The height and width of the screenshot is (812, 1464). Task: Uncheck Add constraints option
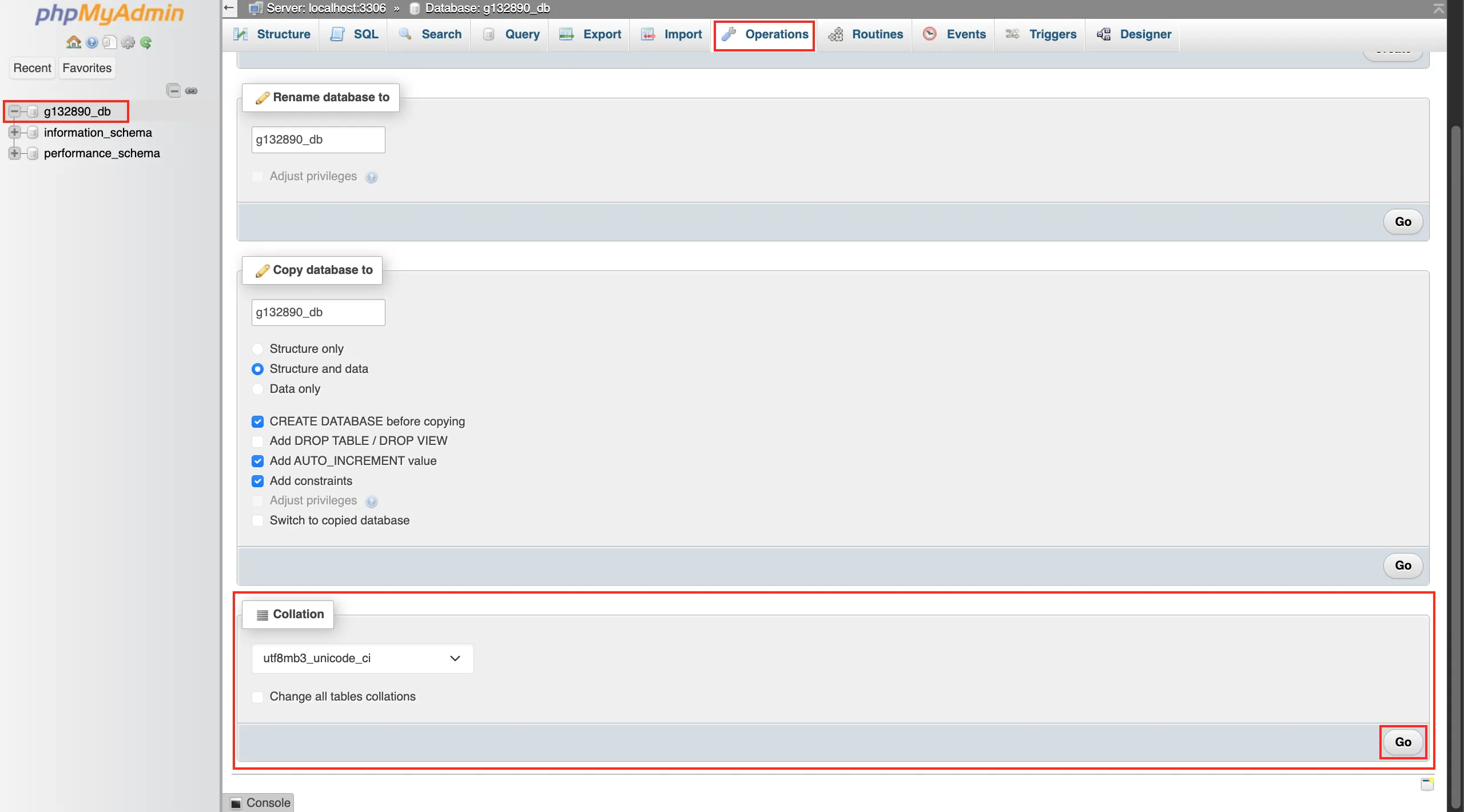pos(257,481)
